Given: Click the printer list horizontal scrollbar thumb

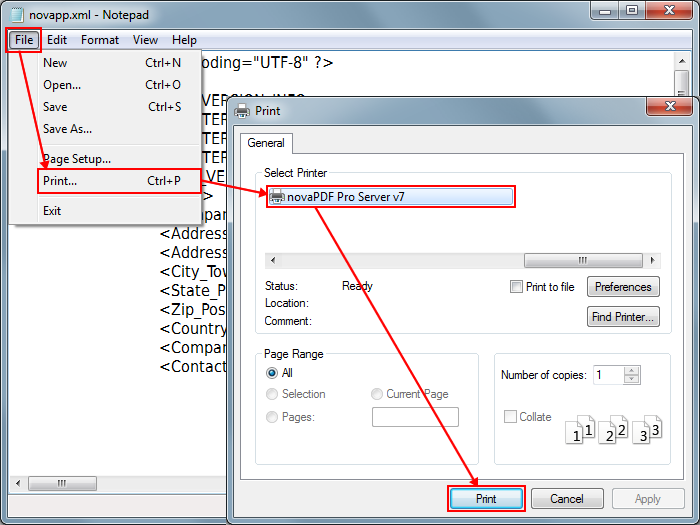Looking at the screenshot, I should click(583, 260).
